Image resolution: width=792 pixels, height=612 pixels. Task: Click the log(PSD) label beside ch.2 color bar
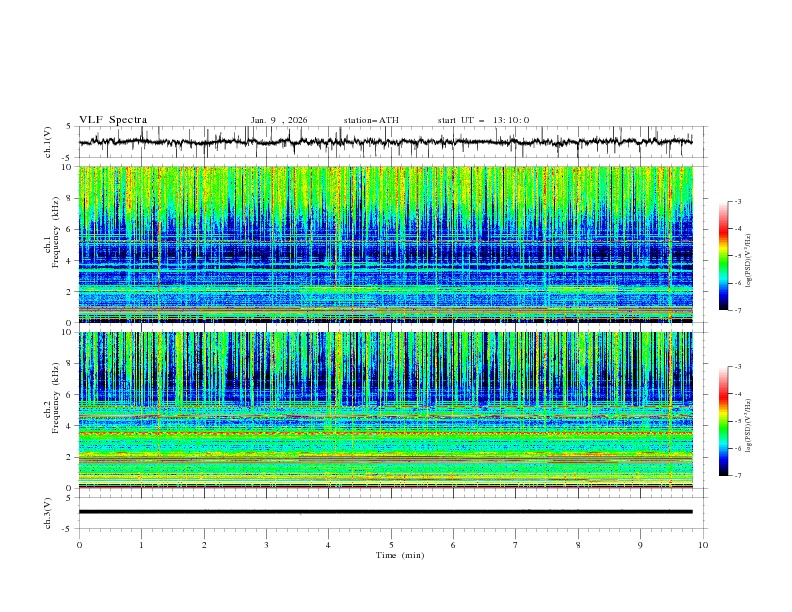click(x=748, y=426)
